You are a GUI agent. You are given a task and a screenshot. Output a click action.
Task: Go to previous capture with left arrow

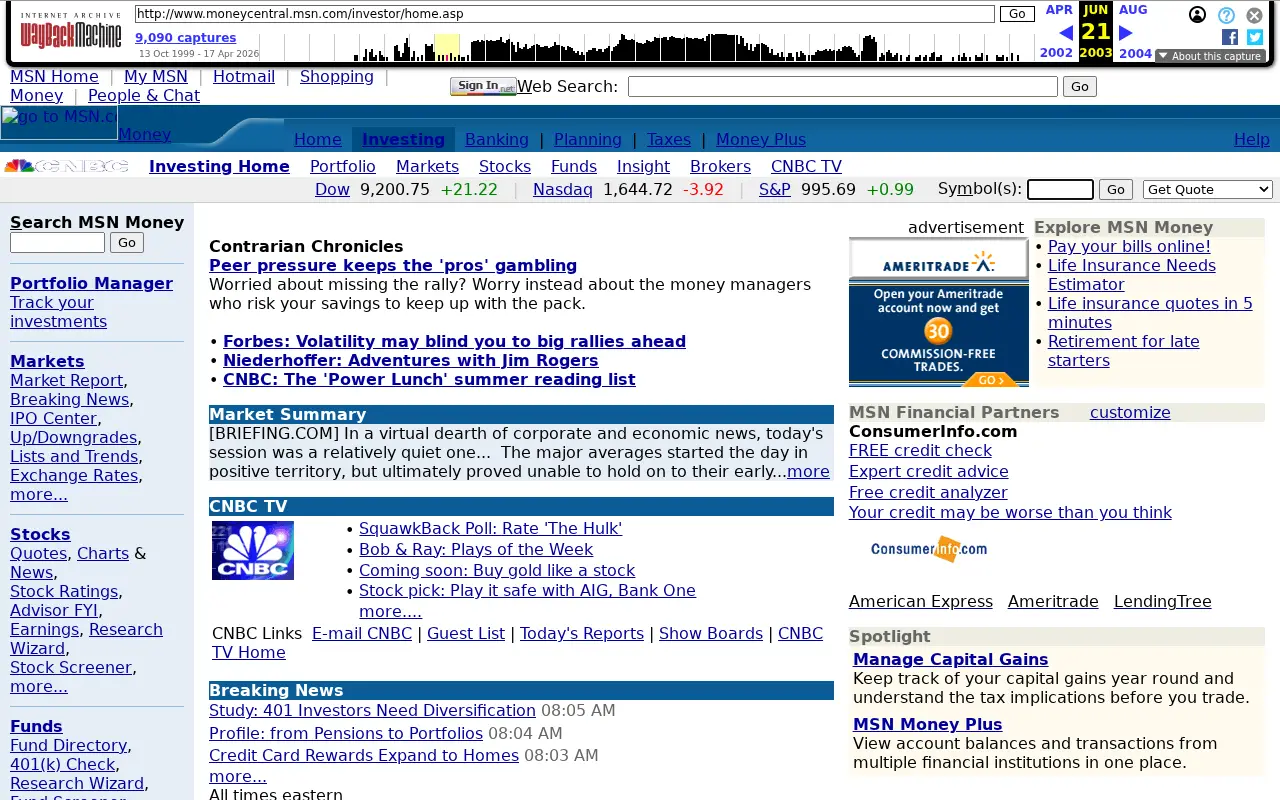coord(1066,33)
